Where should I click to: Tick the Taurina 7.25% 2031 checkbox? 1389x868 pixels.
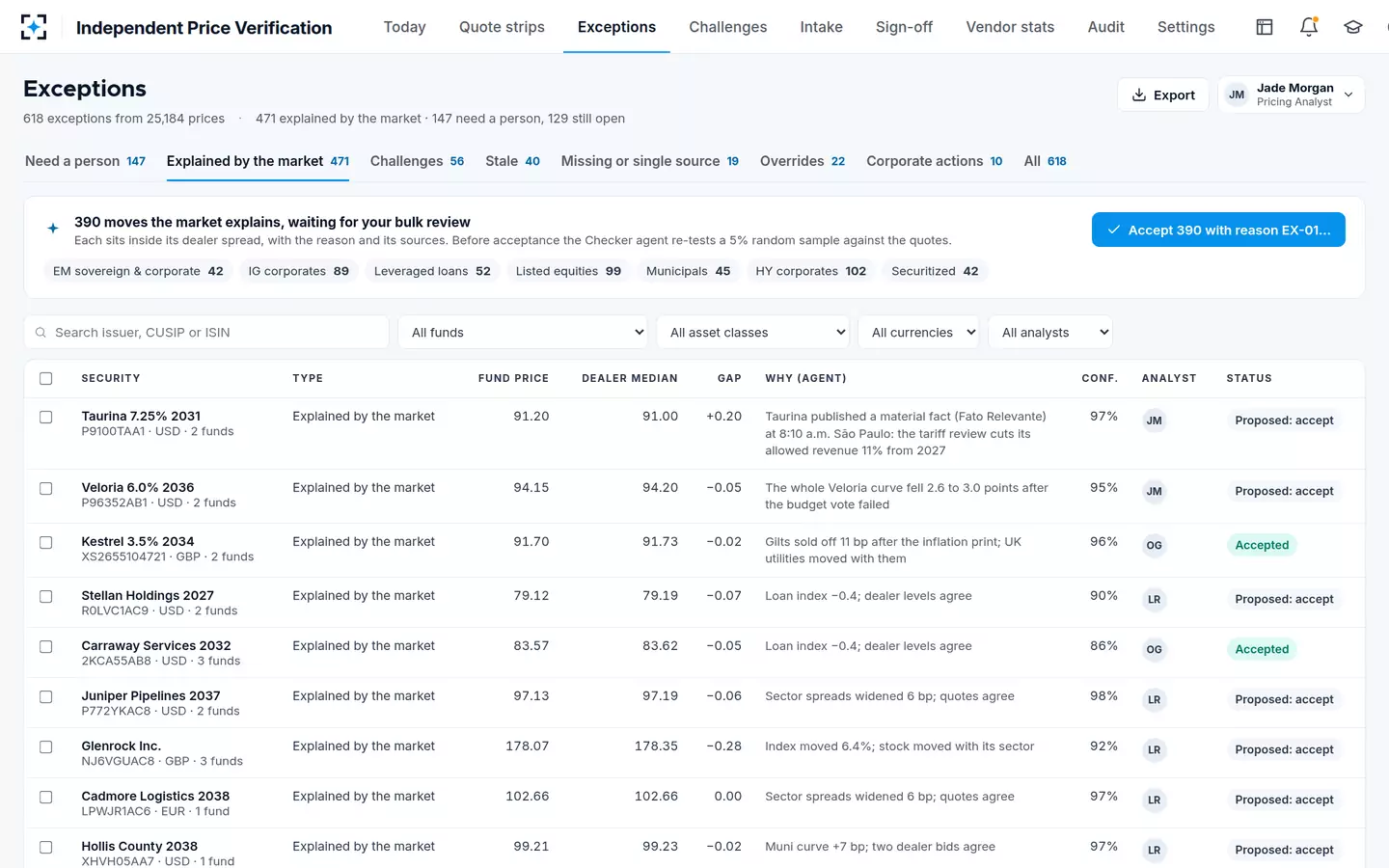click(45, 418)
